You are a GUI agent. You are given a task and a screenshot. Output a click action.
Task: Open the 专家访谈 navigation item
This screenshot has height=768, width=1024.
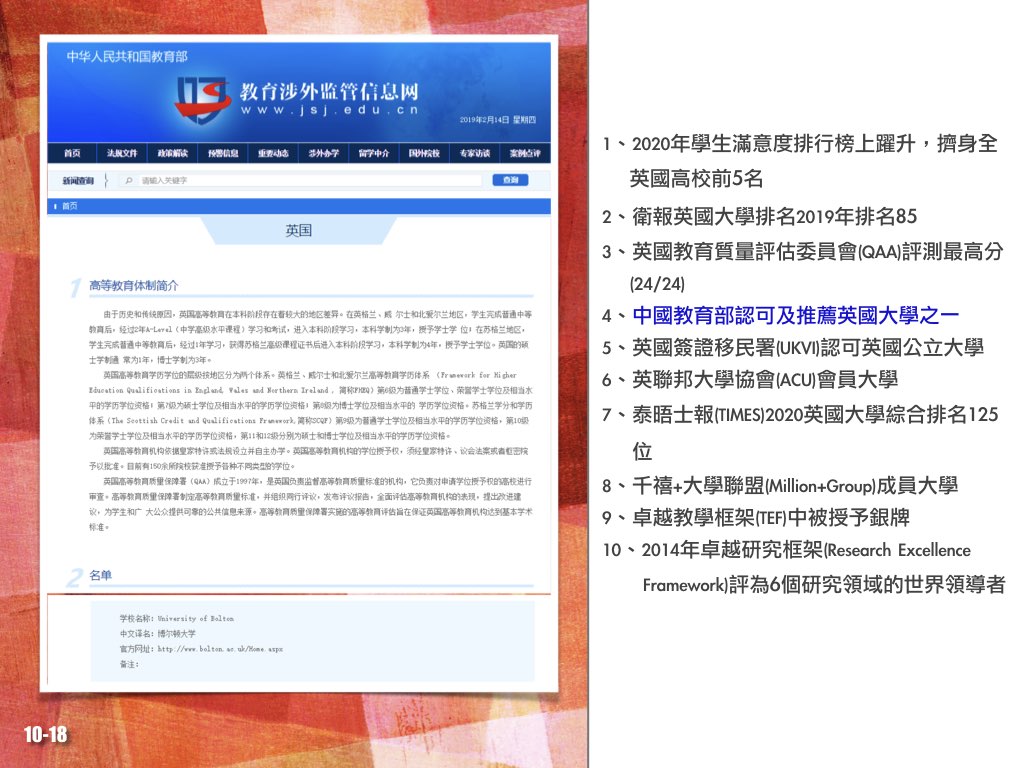(474, 153)
